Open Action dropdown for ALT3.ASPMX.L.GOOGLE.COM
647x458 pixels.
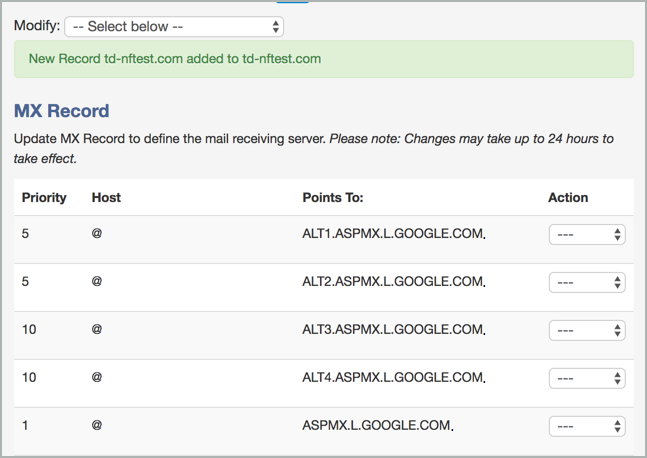(x=587, y=330)
